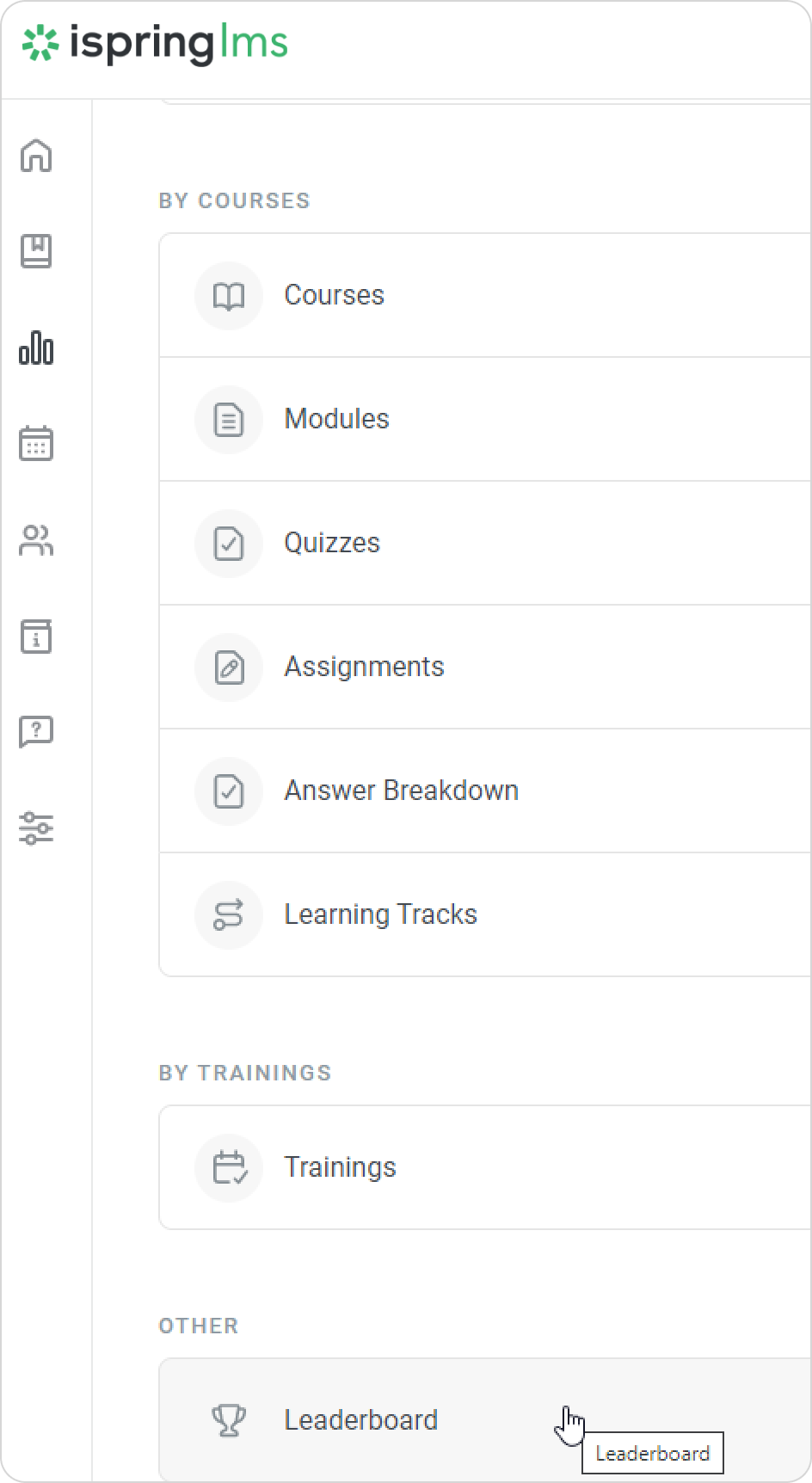Open the Leaderboard report
This screenshot has width=812, height=1483.
point(361,1419)
